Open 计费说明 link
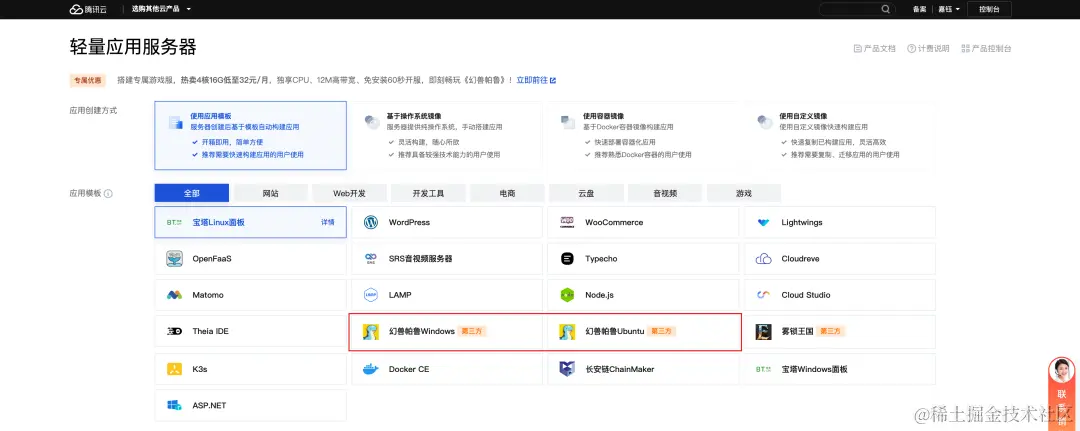The height and width of the screenshot is (431, 1080). [928, 49]
